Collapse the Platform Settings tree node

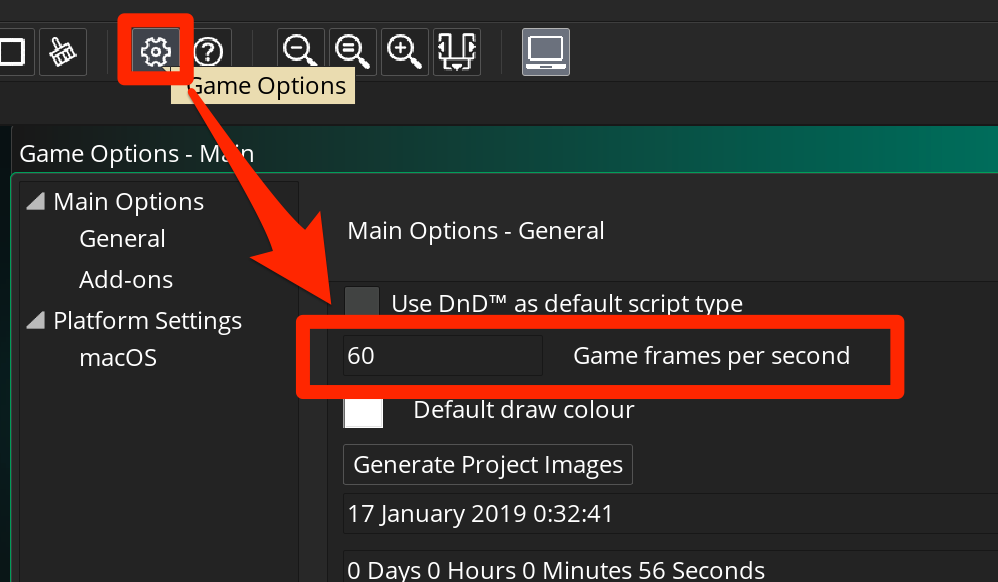click(x=36, y=320)
